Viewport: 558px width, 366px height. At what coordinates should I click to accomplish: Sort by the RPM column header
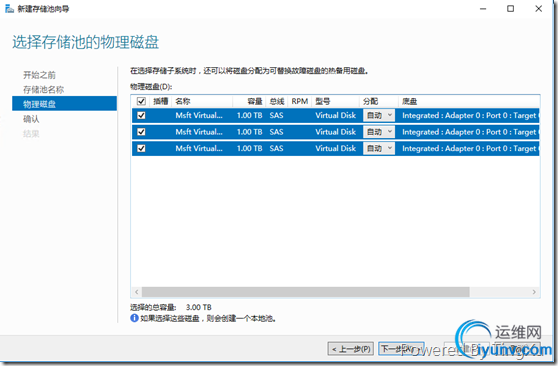[x=300, y=101]
